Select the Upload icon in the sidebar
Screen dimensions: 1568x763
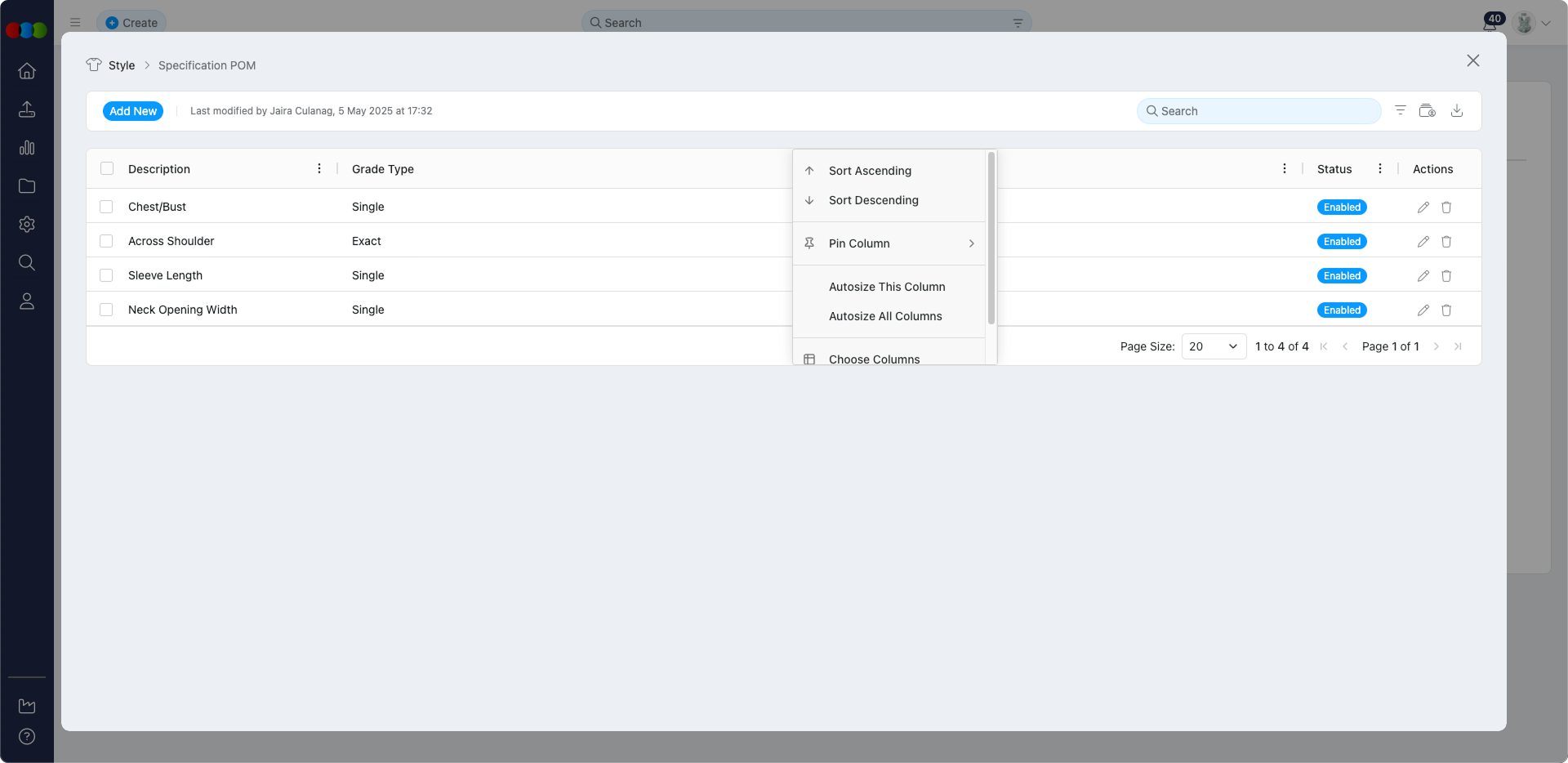coord(27,109)
